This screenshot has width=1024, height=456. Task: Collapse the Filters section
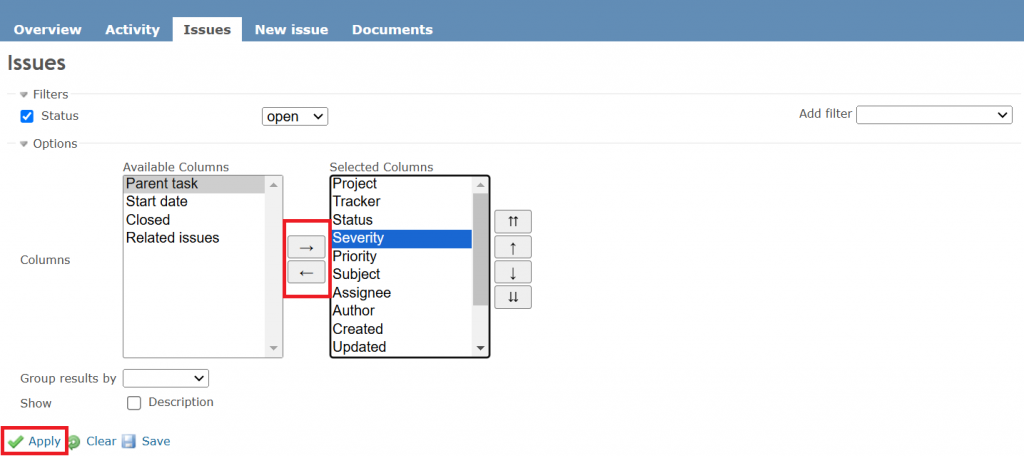tap(25, 94)
